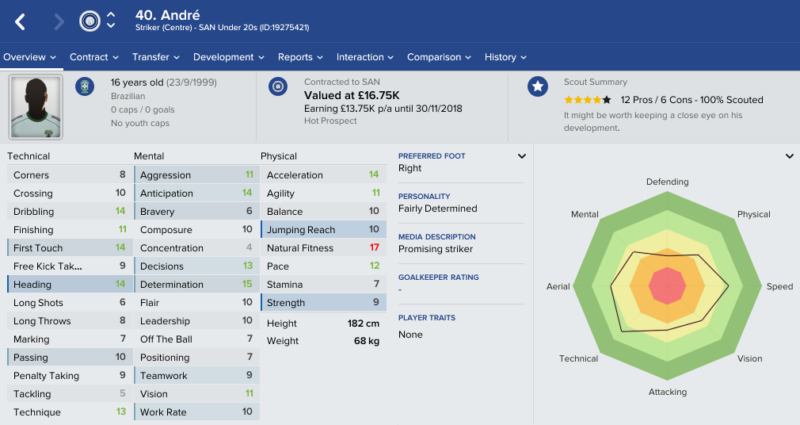Open the Contract menu
This screenshot has width=800, height=425.
[x=94, y=57]
